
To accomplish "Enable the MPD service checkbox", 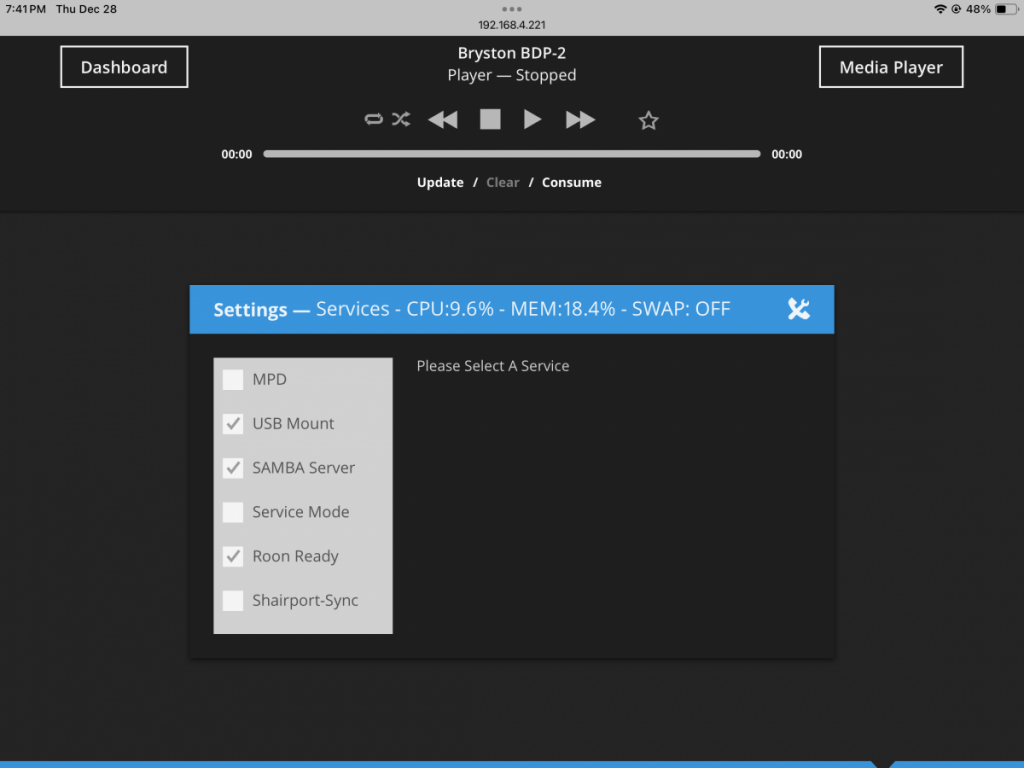I will coord(232,379).
